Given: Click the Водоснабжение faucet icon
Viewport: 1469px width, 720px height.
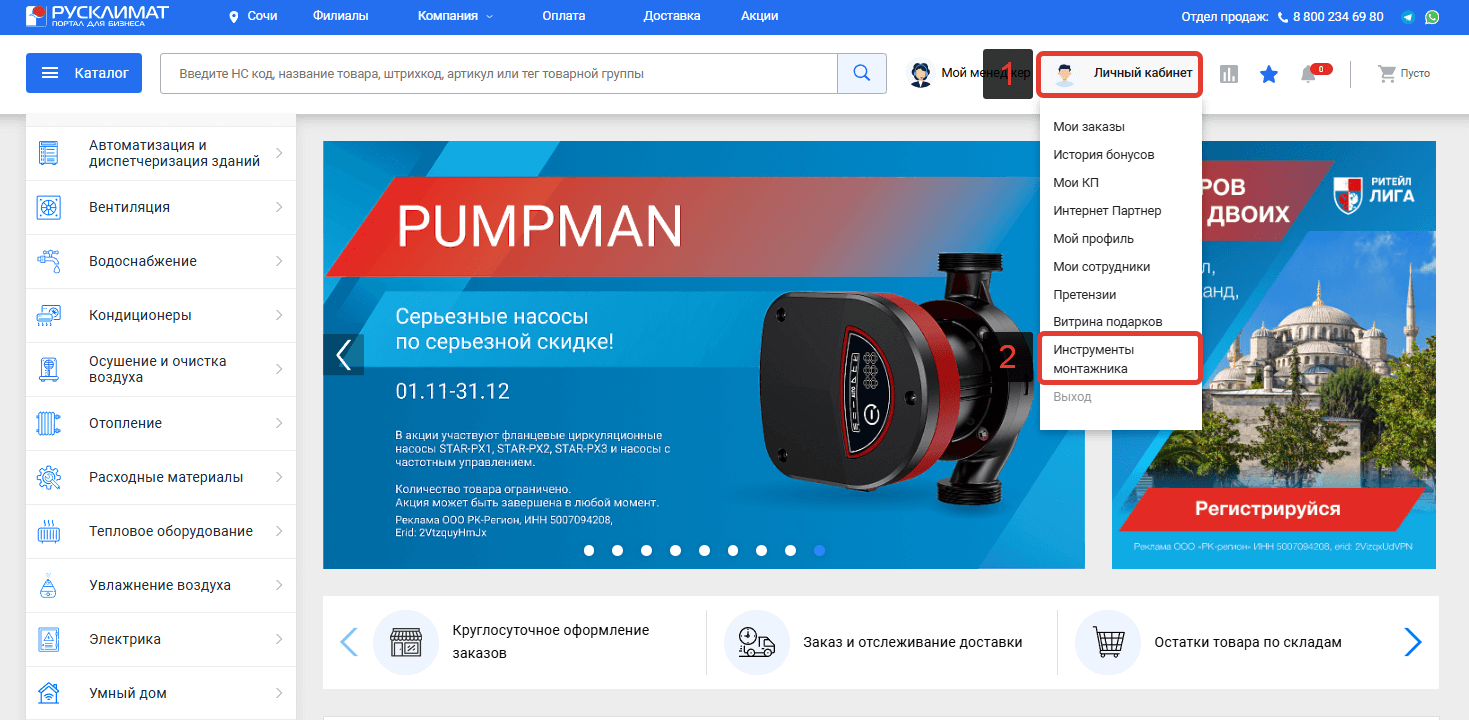Looking at the screenshot, I should coord(49,261).
